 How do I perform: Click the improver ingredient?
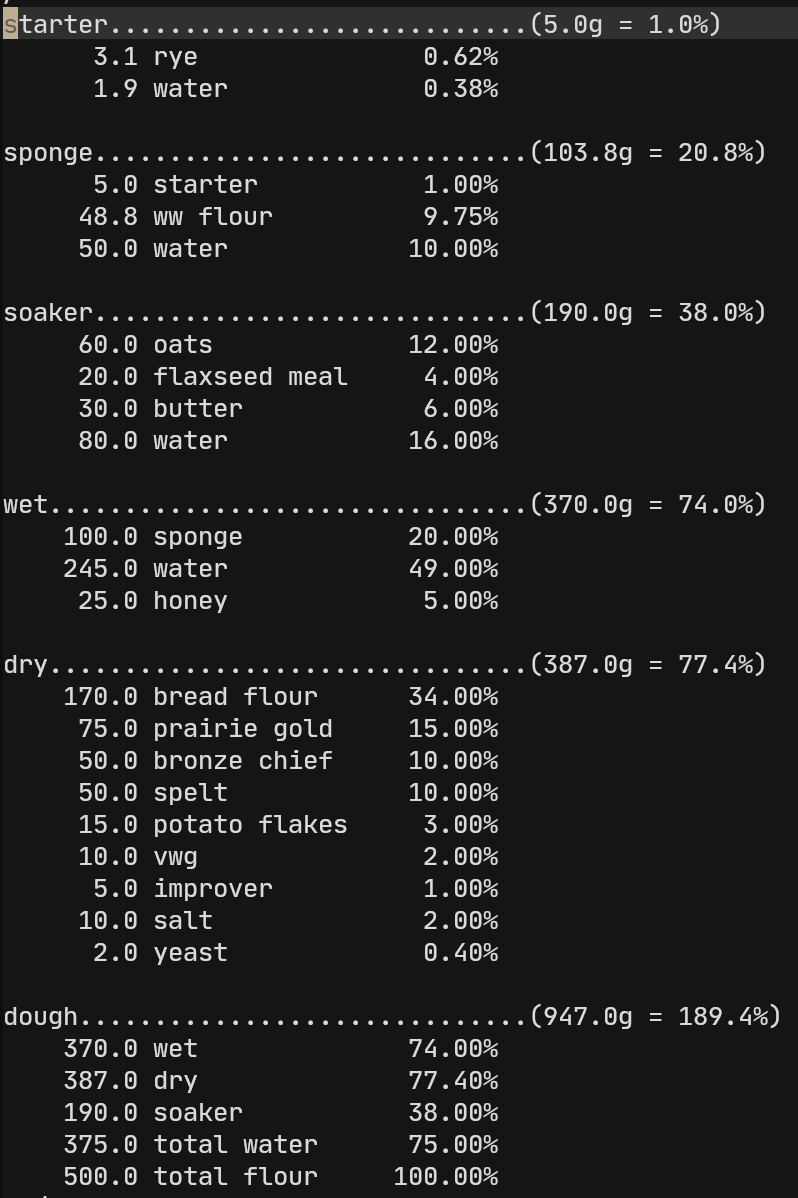tap(212, 889)
